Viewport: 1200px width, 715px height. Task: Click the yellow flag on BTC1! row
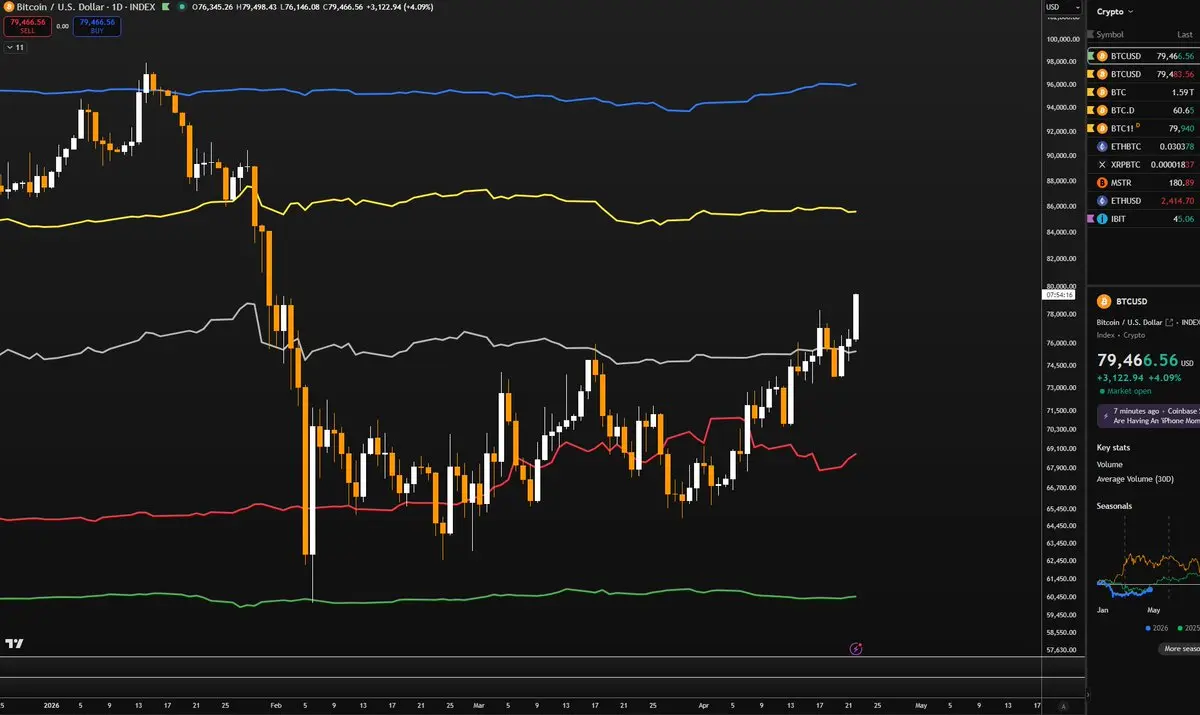pos(1090,128)
